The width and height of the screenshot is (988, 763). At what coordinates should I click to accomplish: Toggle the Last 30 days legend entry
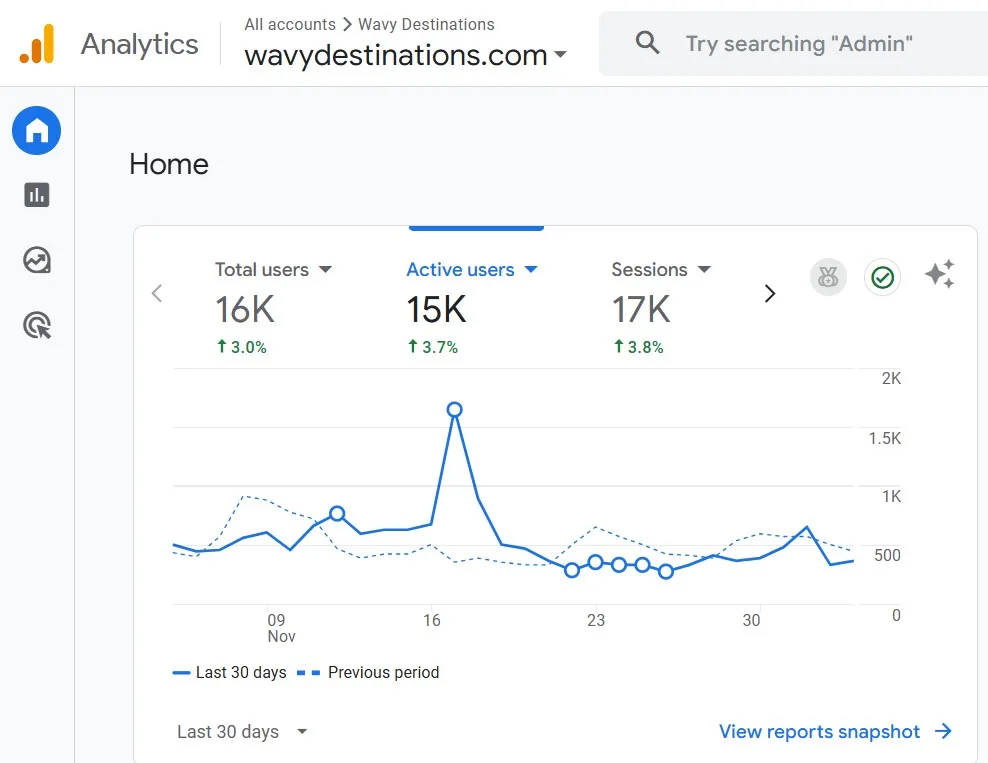coord(230,672)
